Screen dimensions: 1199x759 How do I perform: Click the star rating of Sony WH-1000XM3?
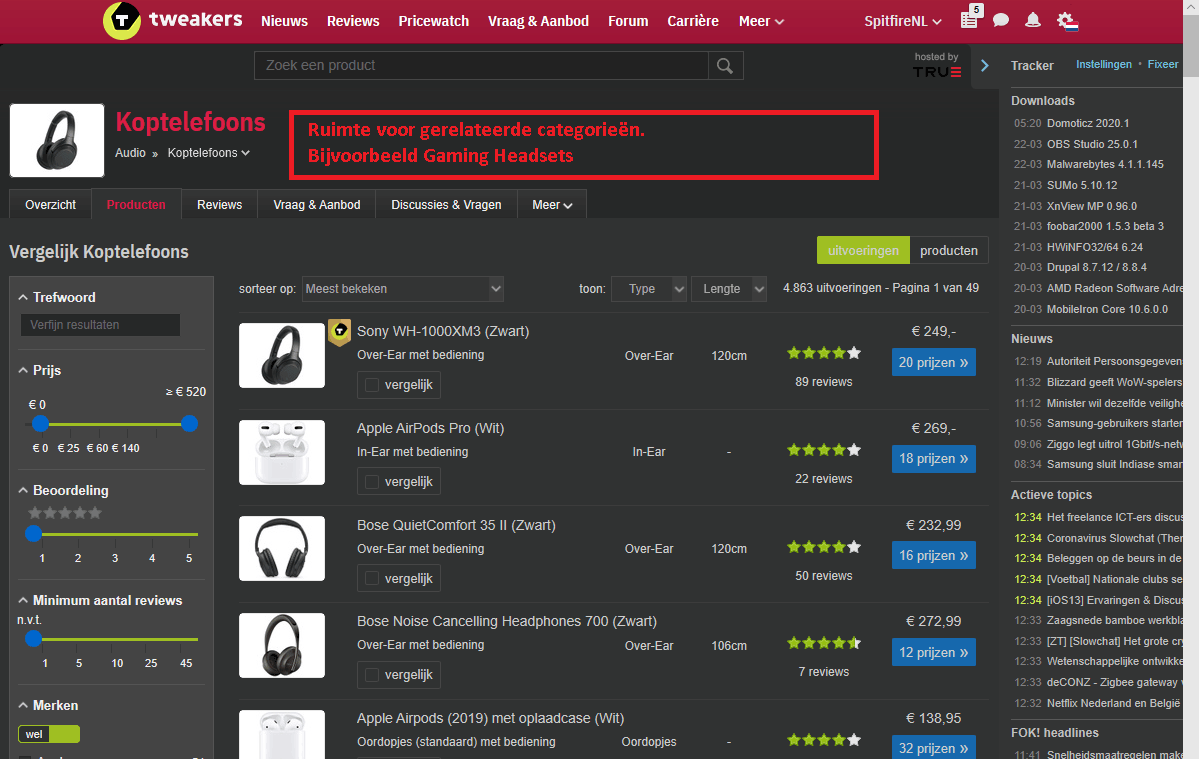[824, 353]
